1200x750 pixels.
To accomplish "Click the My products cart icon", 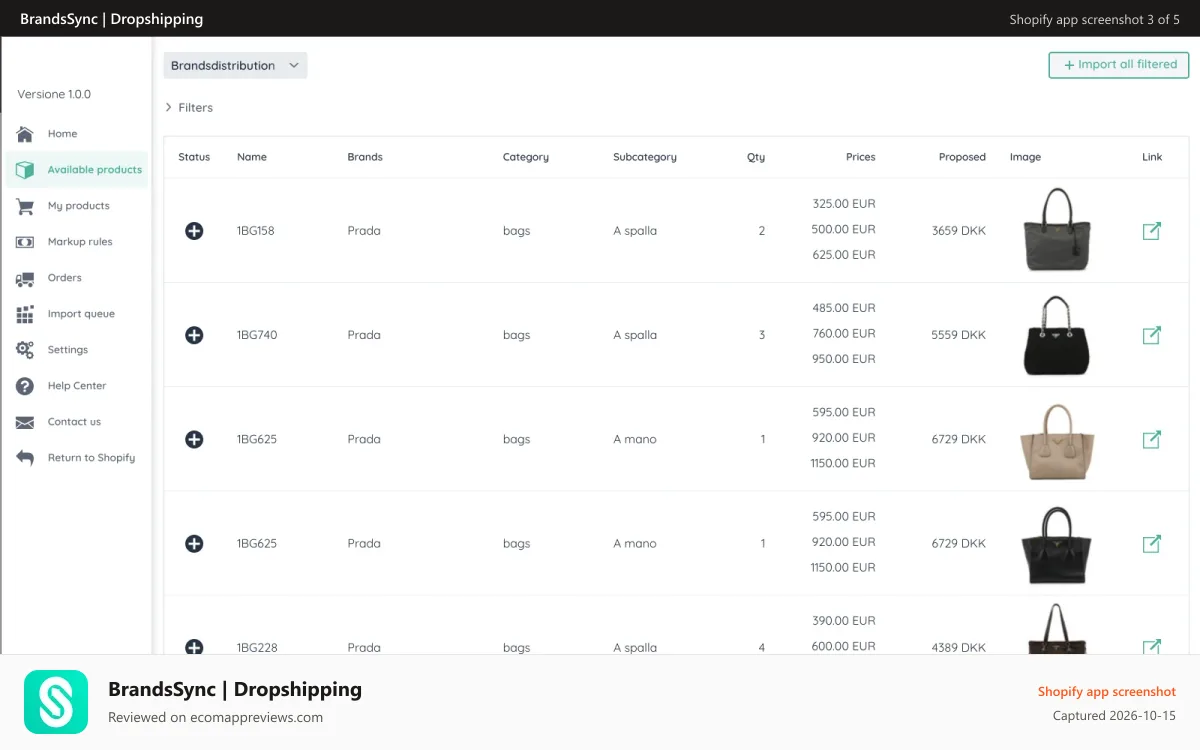I will (x=25, y=206).
